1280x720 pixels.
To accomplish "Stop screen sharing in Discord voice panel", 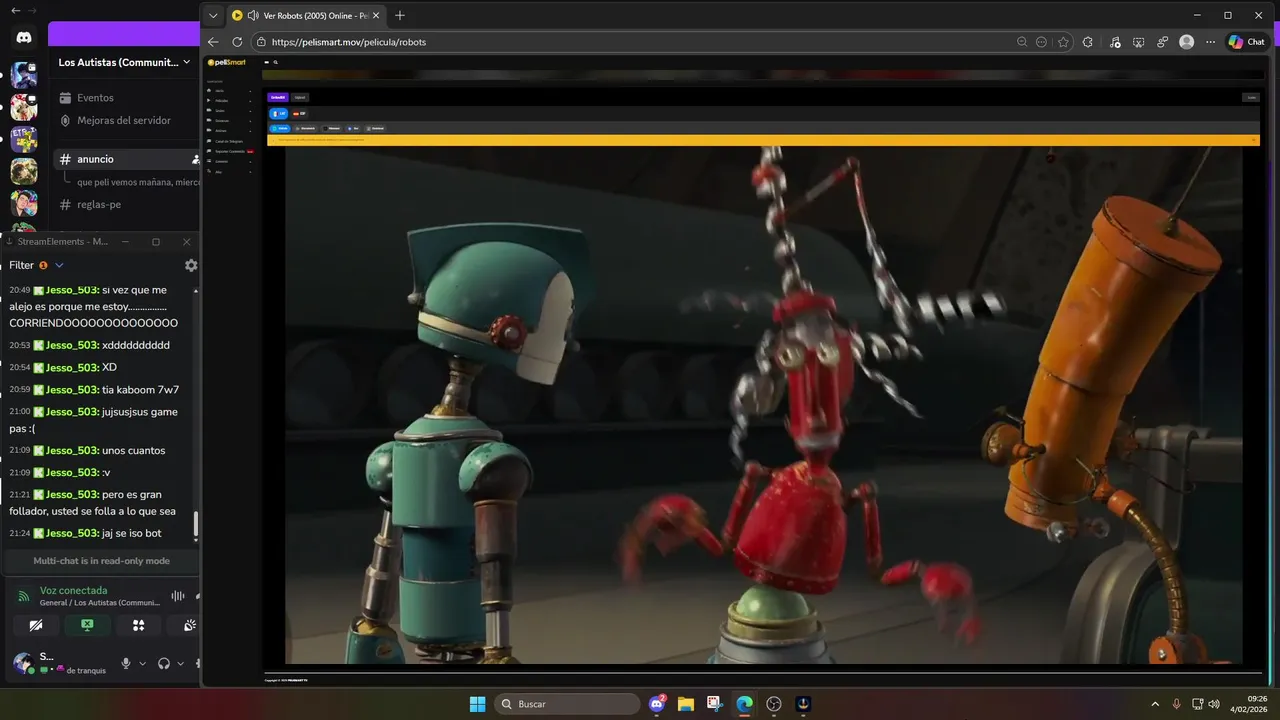I will pyautogui.click(x=87, y=625).
